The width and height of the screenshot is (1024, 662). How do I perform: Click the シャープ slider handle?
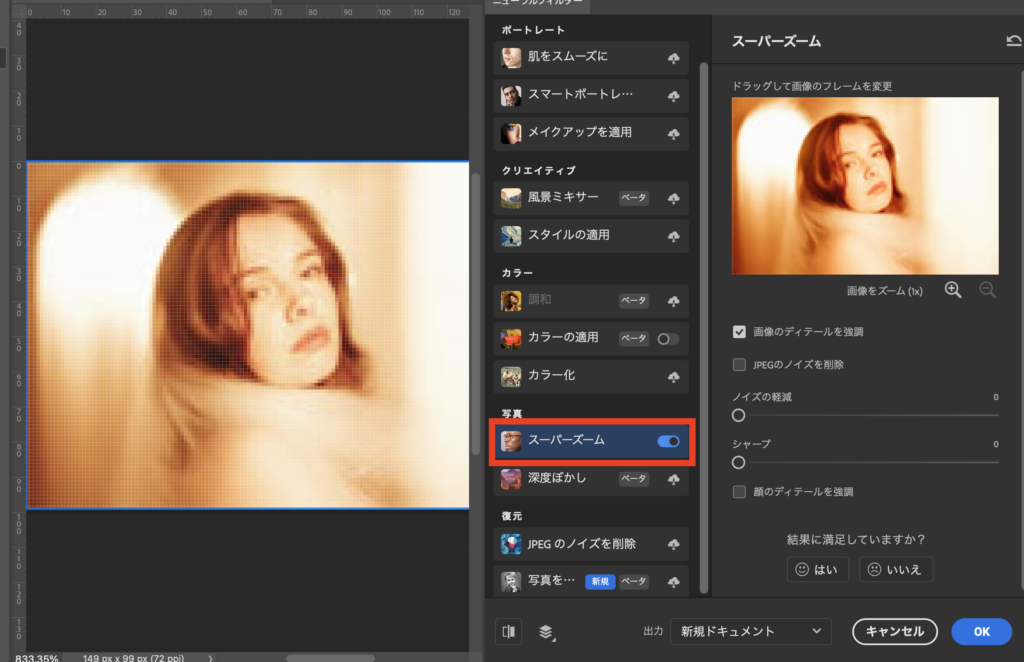coord(739,462)
